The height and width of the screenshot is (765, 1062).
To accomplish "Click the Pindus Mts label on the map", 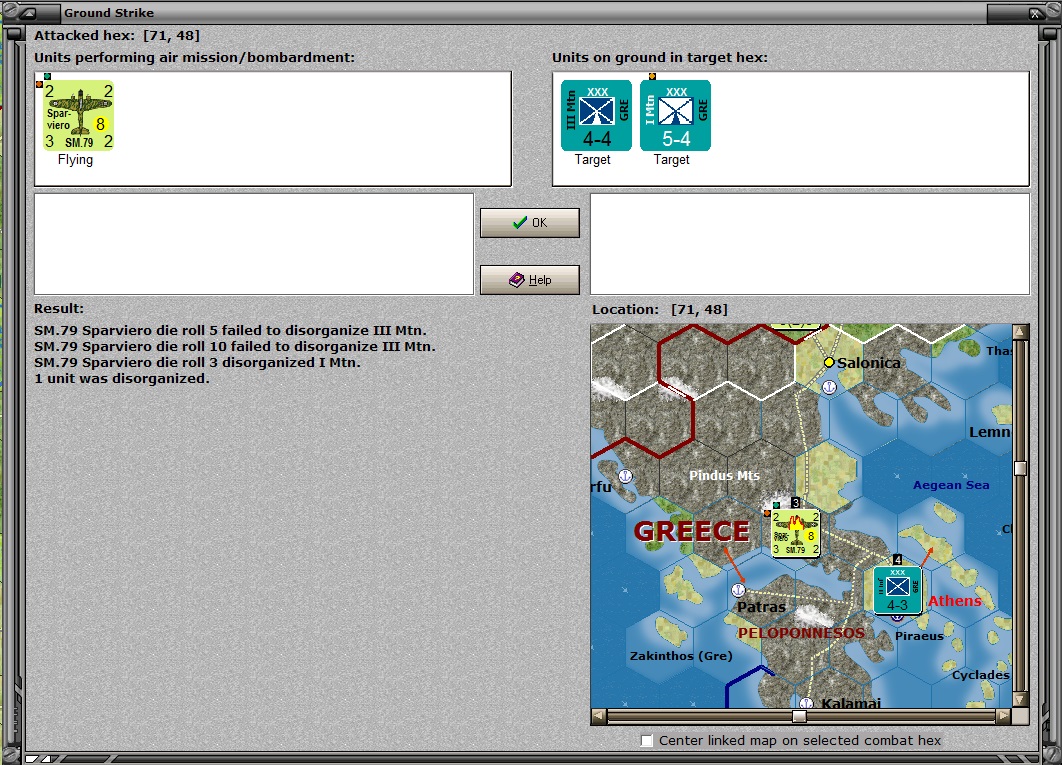I will tap(724, 476).
